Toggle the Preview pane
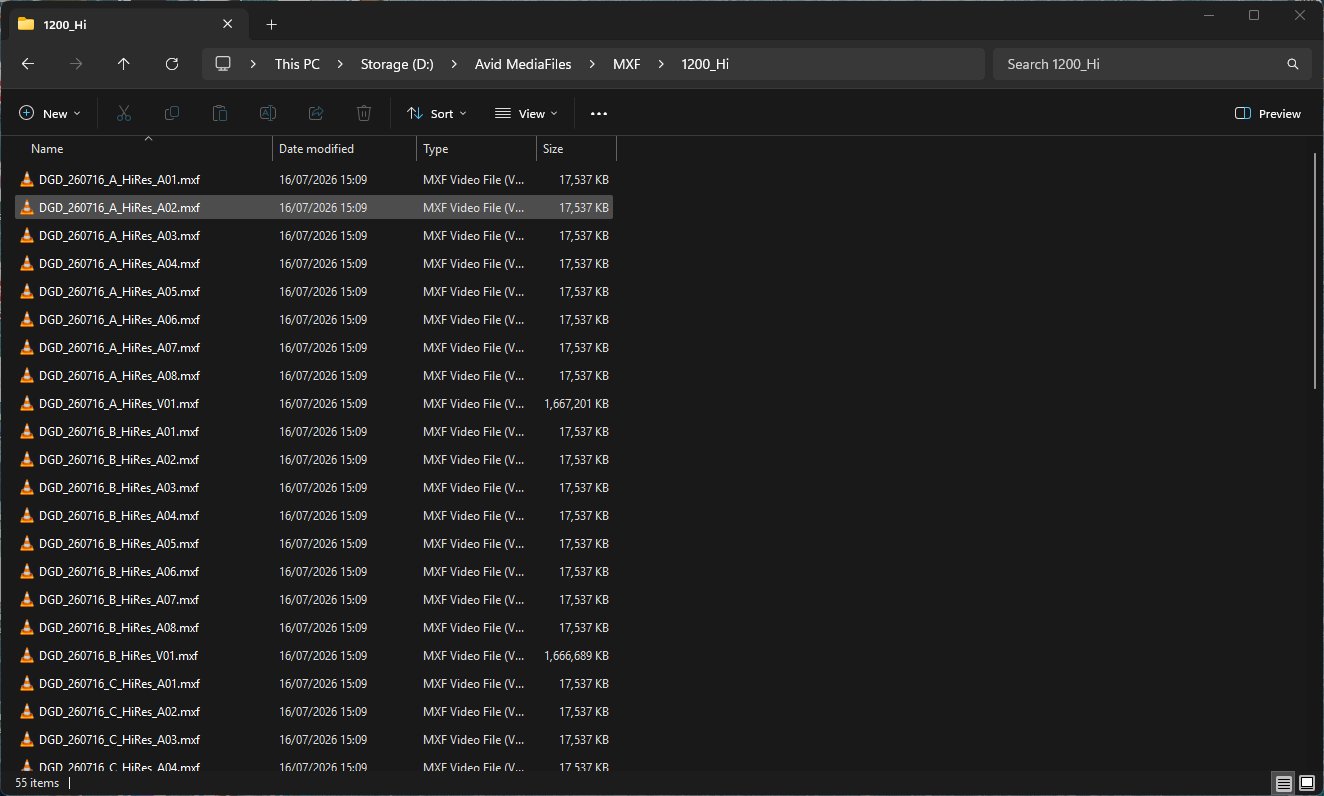Image resolution: width=1324 pixels, height=796 pixels. tap(1268, 114)
